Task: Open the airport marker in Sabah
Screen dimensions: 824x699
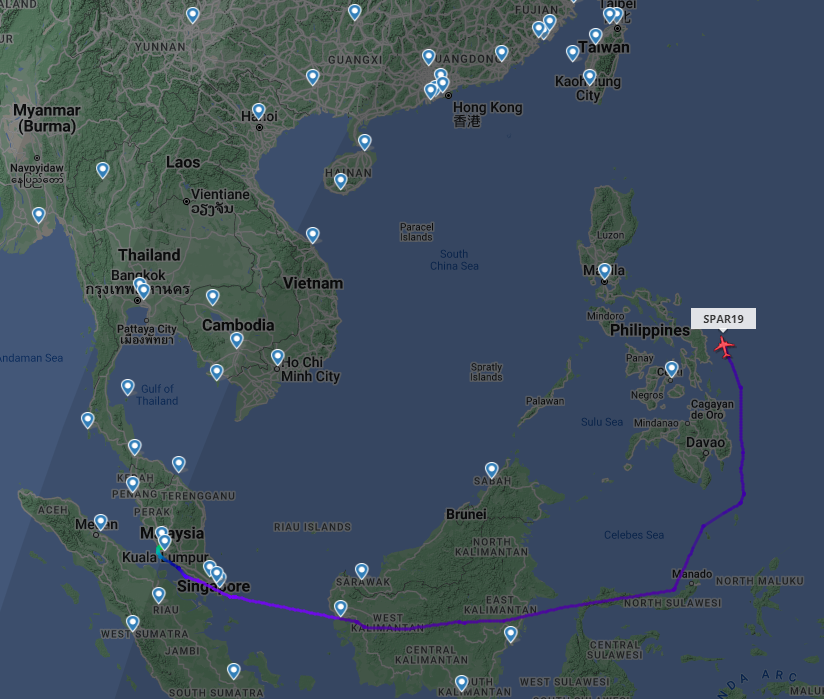Action: pos(491,470)
